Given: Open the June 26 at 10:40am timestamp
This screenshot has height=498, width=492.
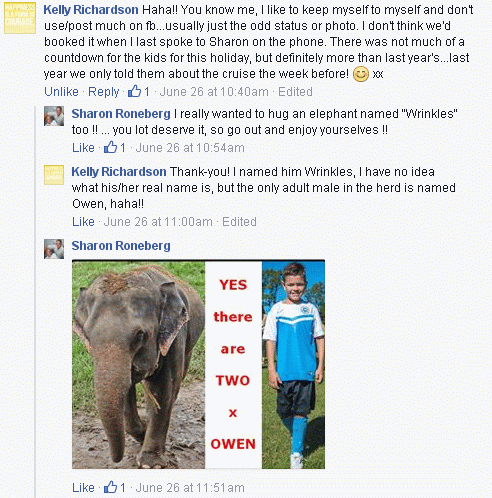Looking at the screenshot, I should (x=214, y=92).
